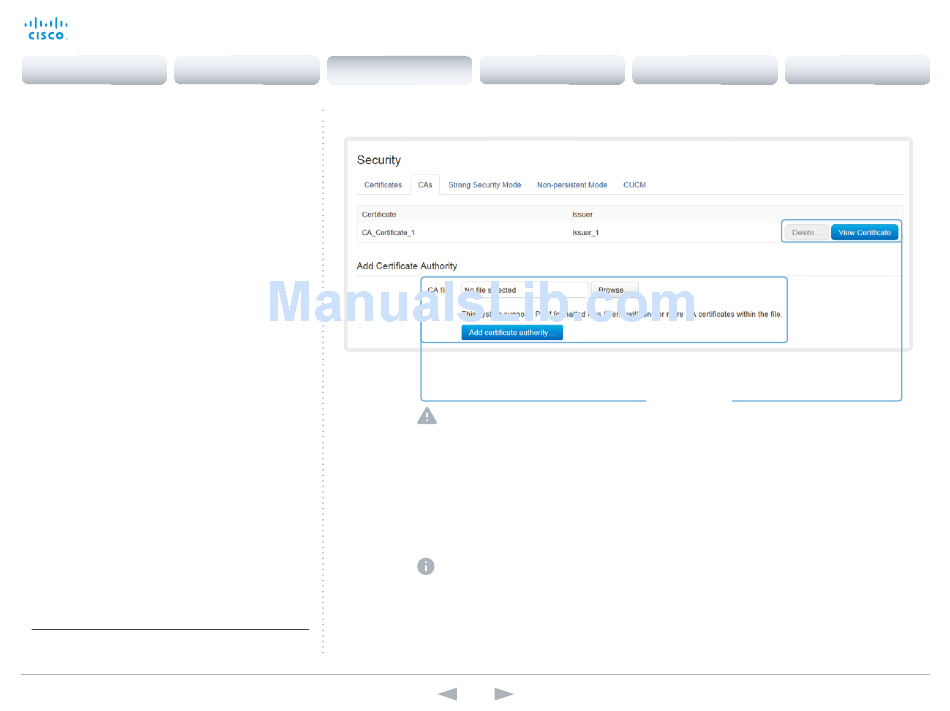Select the CAs tab
This screenshot has height=711, width=950.
425,185
